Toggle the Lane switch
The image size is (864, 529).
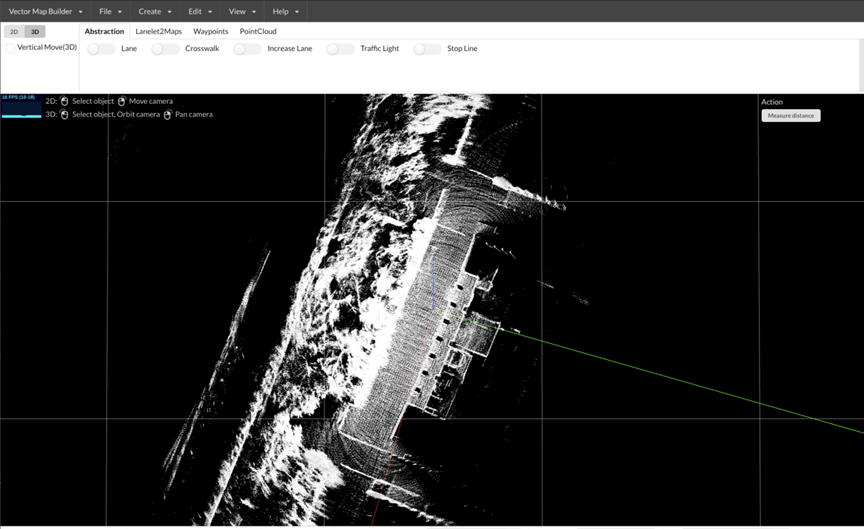101,49
